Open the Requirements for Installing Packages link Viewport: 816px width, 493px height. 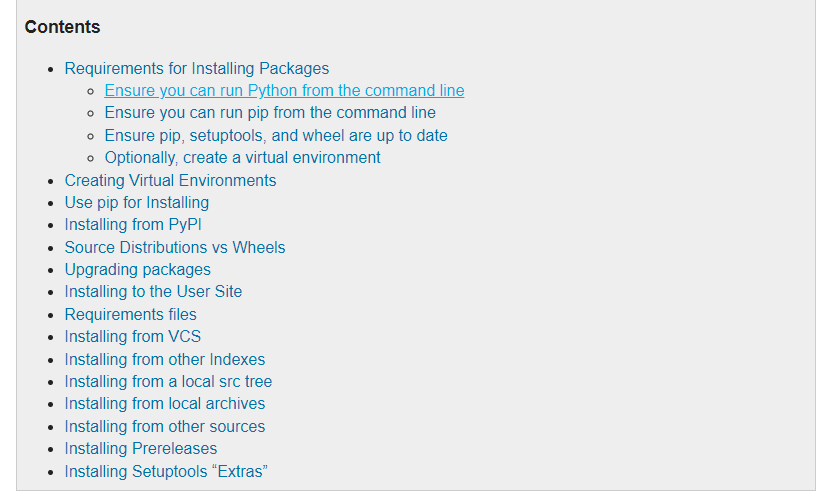pos(196,68)
